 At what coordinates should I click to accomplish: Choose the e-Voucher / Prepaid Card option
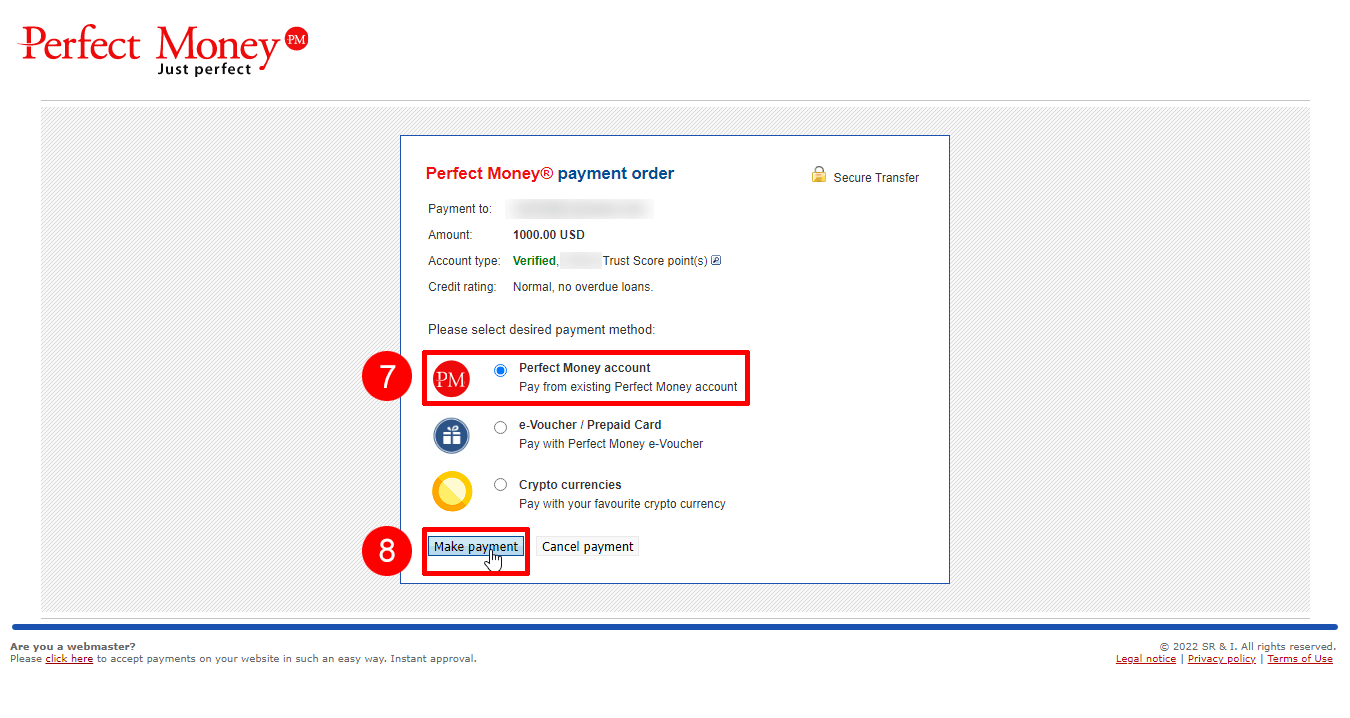pyautogui.click(x=500, y=426)
